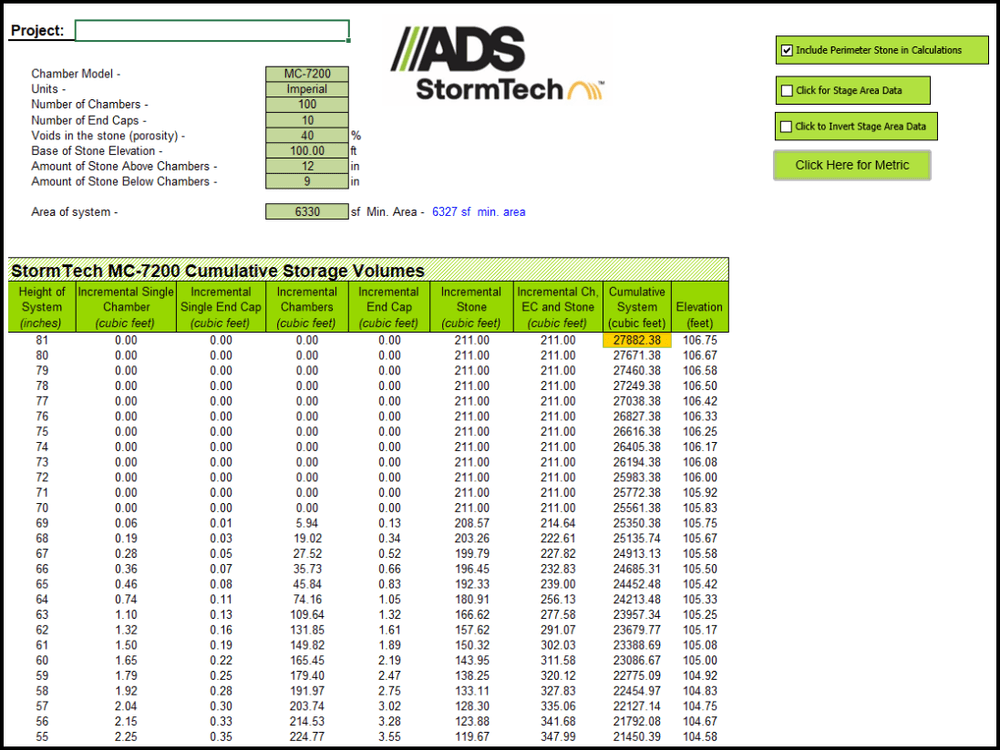Select the Number of End Caps cell
This screenshot has width=1000, height=750.
307,120
